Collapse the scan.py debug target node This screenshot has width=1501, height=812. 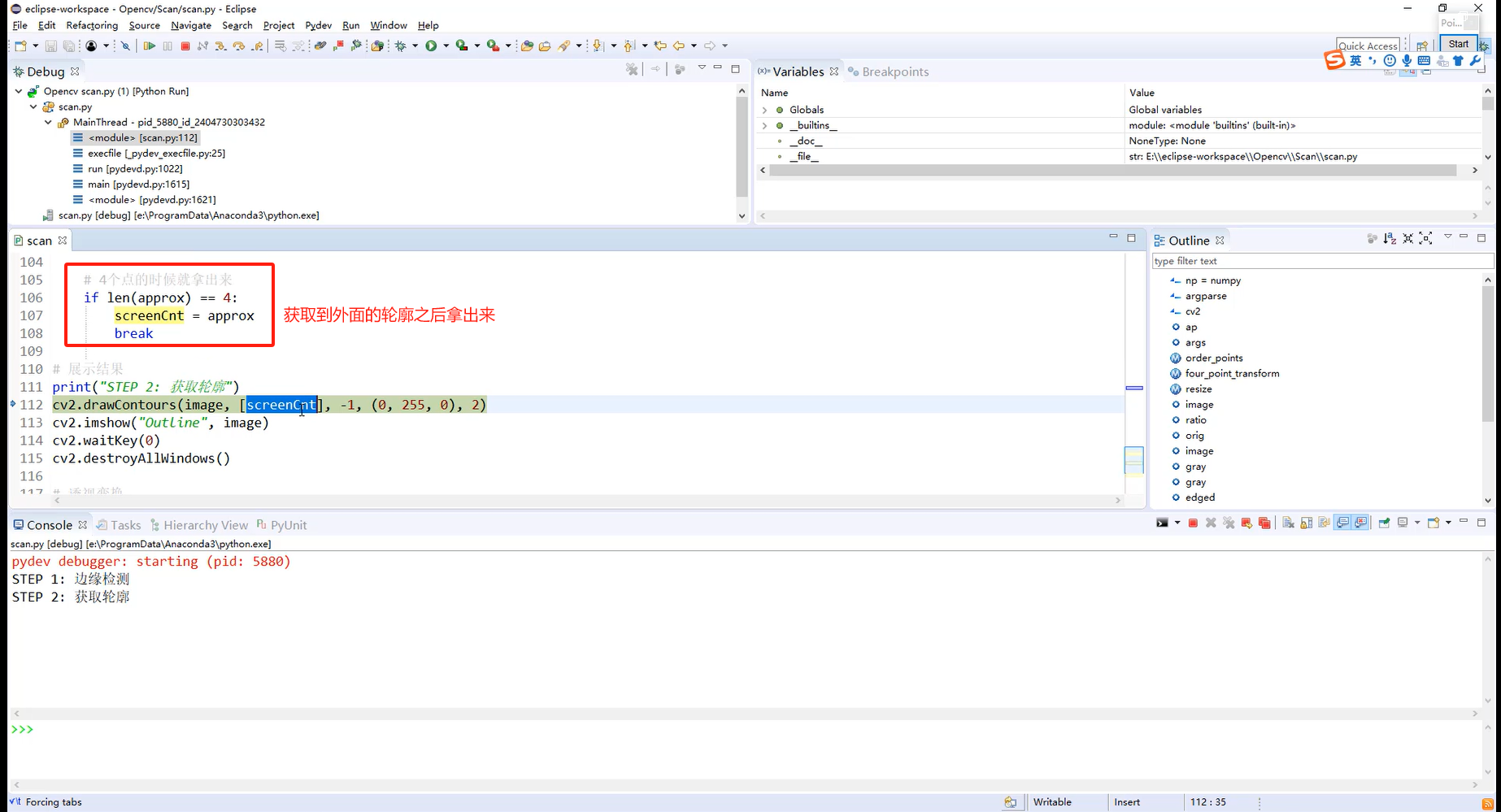tap(33, 106)
